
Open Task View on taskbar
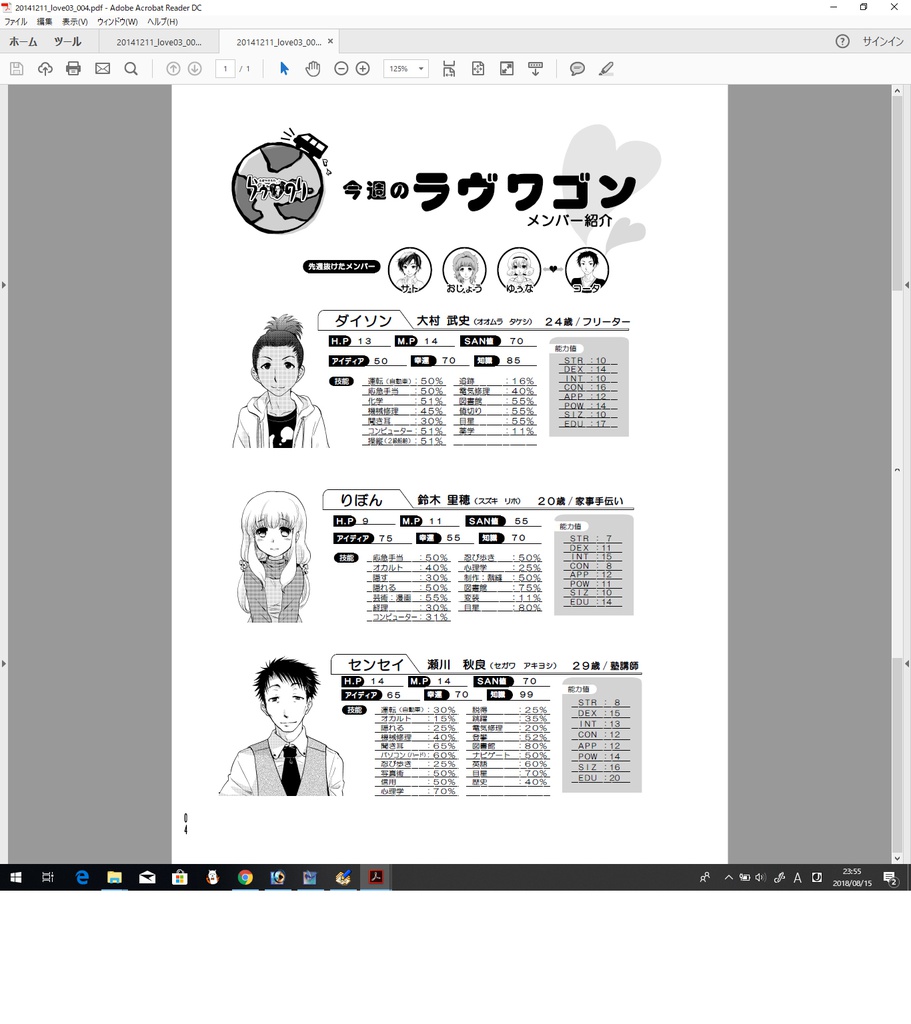[48, 878]
